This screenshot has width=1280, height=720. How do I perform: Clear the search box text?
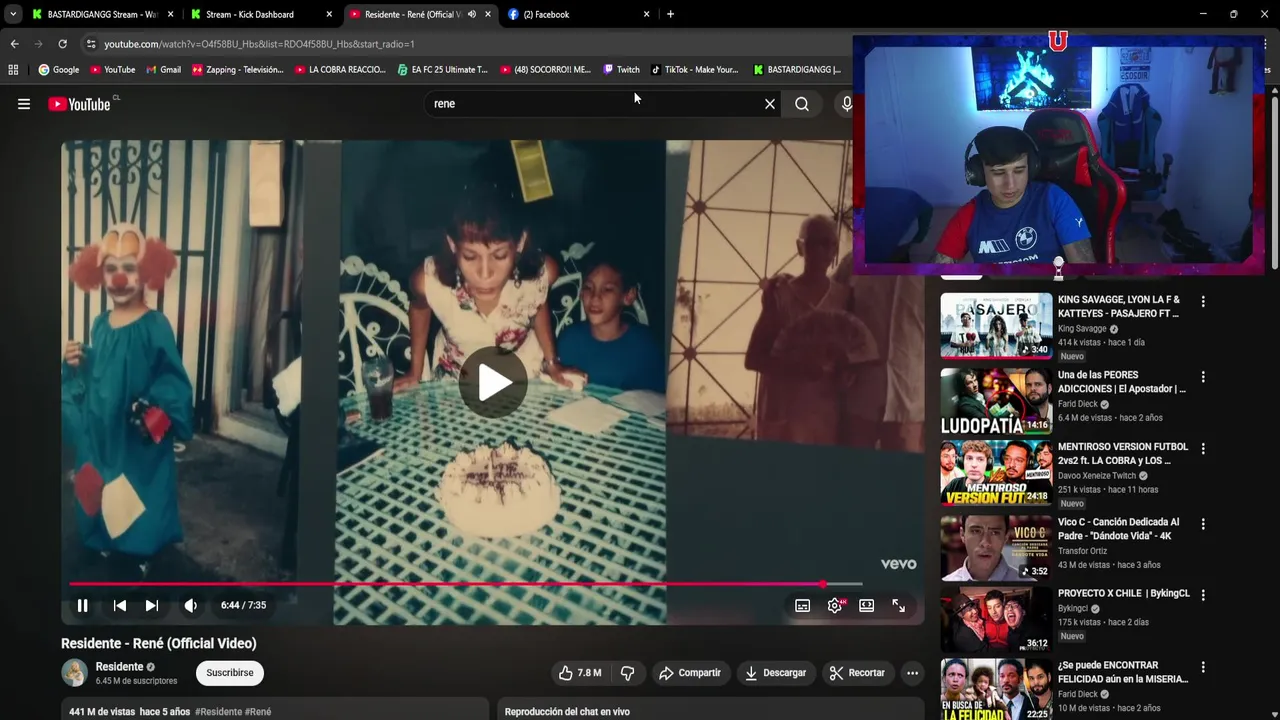tap(770, 104)
